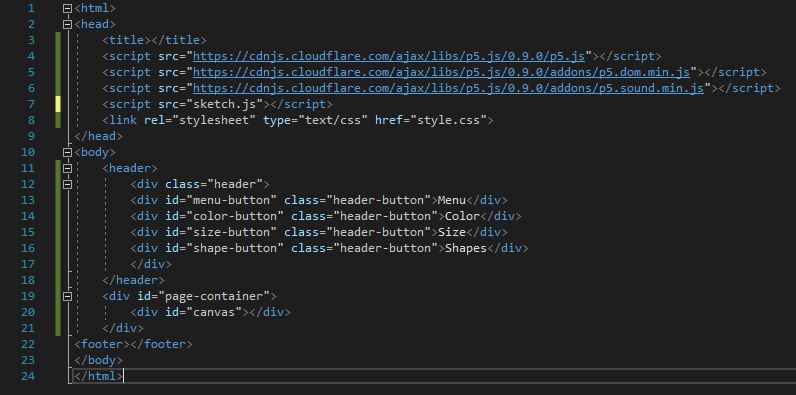Open the p5.sound.min.js script URL

coord(448,88)
